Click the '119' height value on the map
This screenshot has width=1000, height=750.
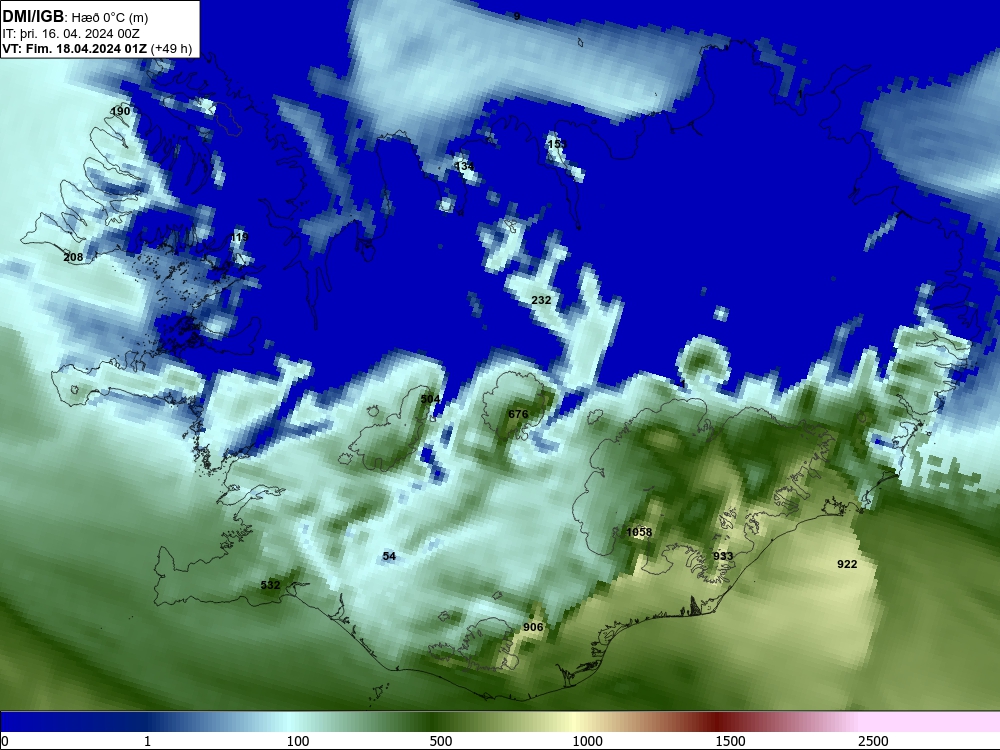(239, 237)
